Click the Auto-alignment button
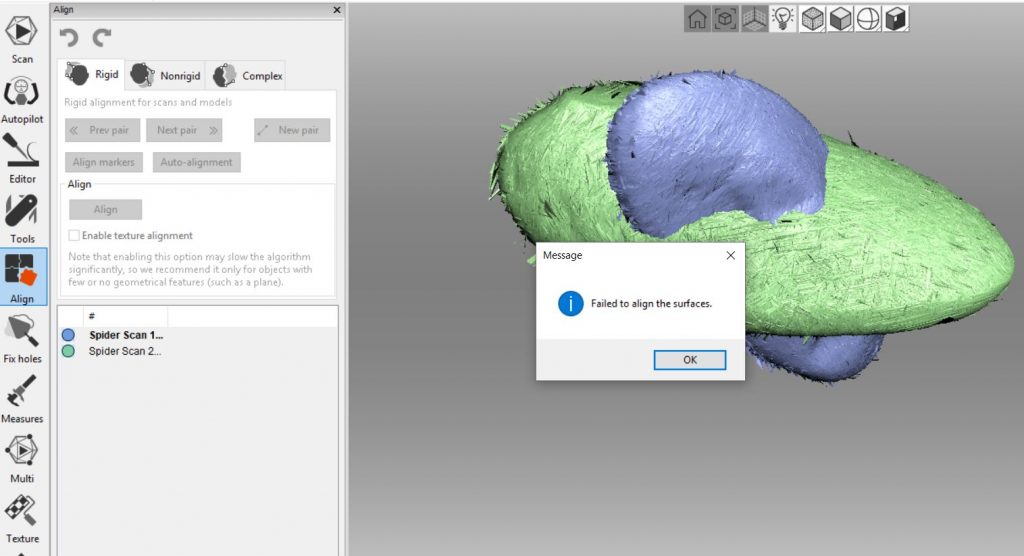The height and width of the screenshot is (556, 1024). (x=197, y=162)
